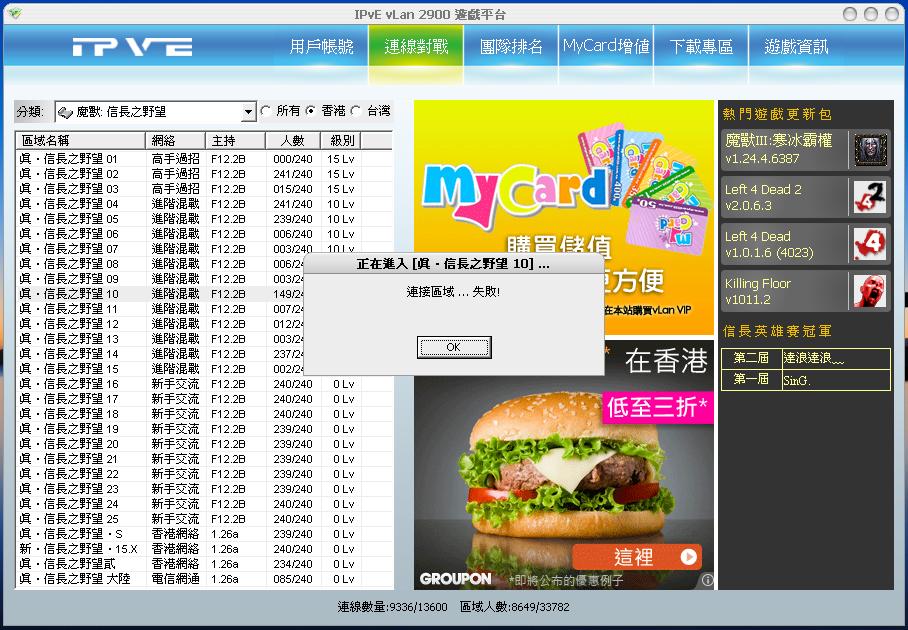Select room 真・信長之野望貳
The width and height of the screenshot is (908, 630).
coord(204,564)
